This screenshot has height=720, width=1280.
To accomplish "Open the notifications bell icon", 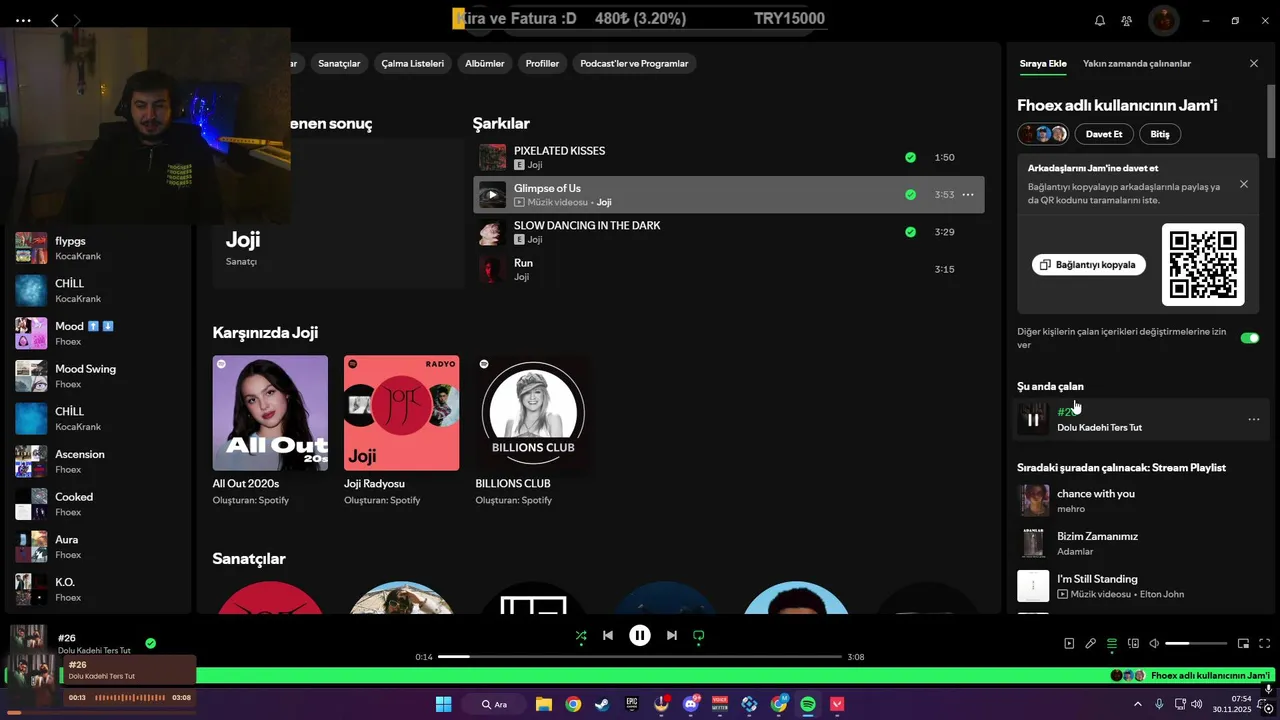I will 1100,20.
